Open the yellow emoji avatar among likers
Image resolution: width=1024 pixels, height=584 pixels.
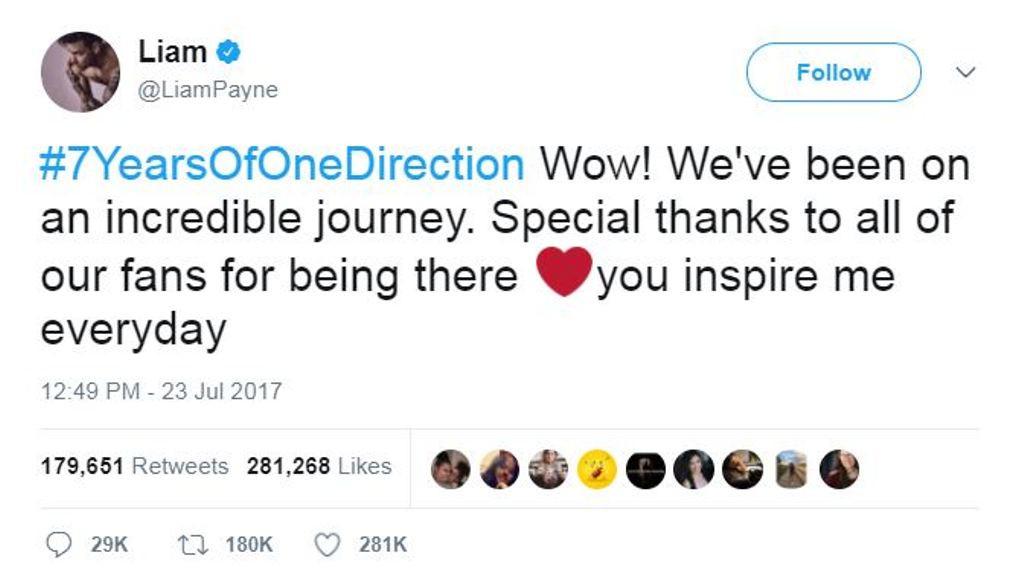[x=597, y=468]
